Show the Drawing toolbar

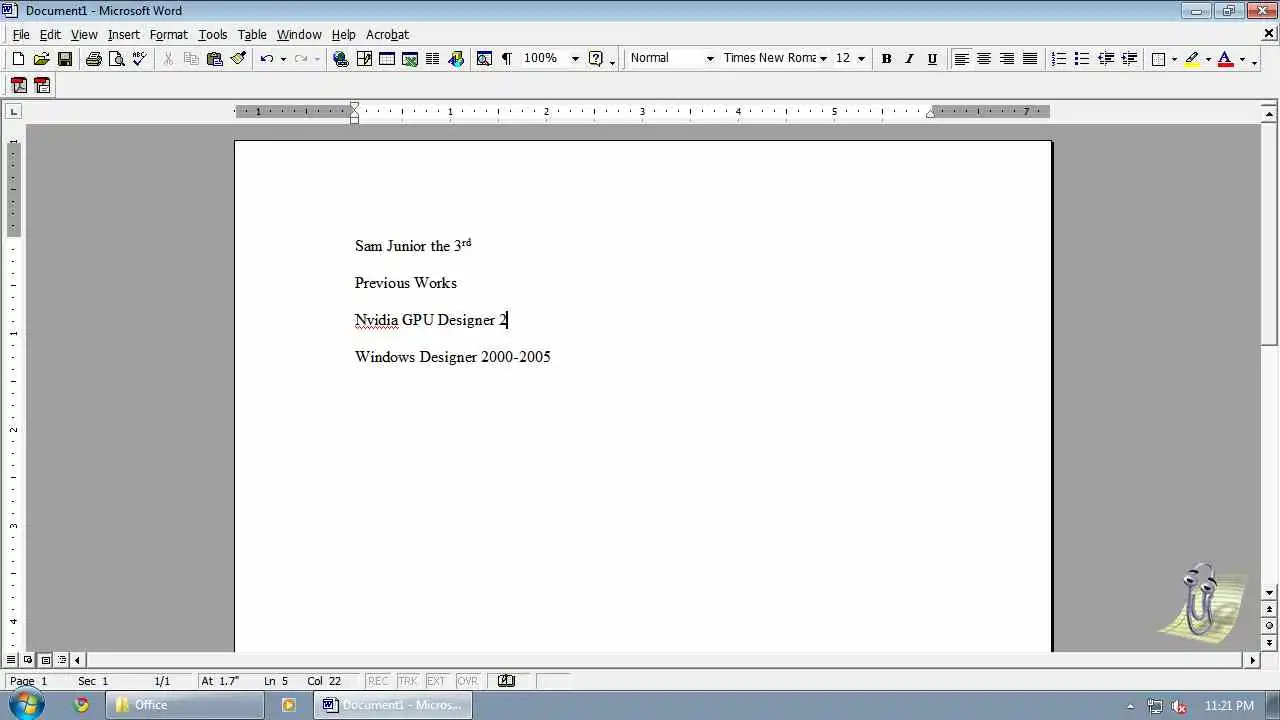tap(456, 59)
